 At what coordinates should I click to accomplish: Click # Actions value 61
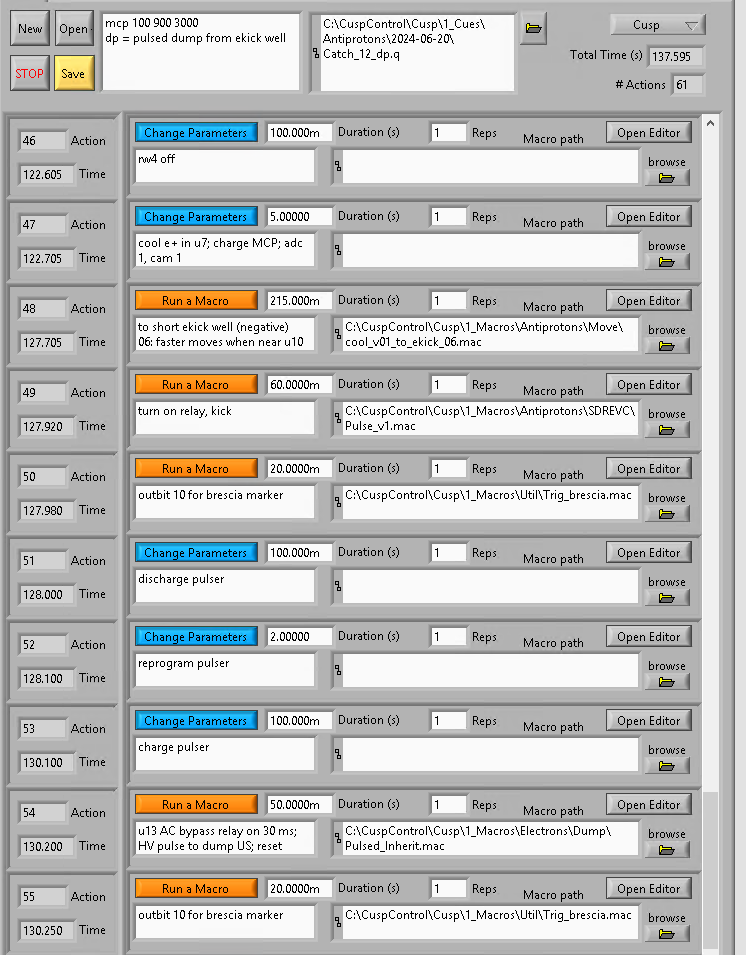(688, 85)
